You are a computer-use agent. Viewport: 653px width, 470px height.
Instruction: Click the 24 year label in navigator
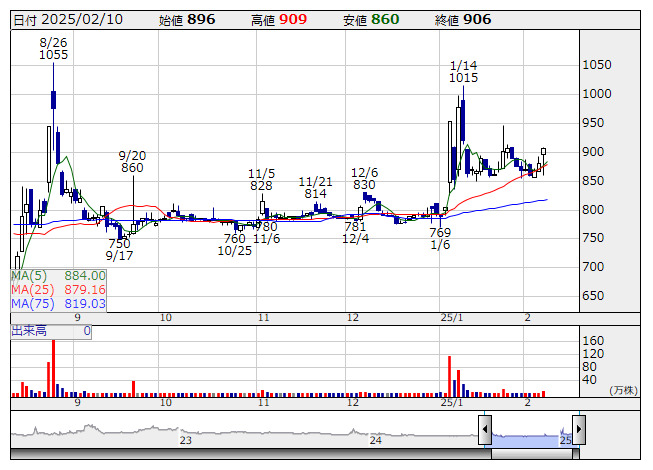click(x=376, y=440)
